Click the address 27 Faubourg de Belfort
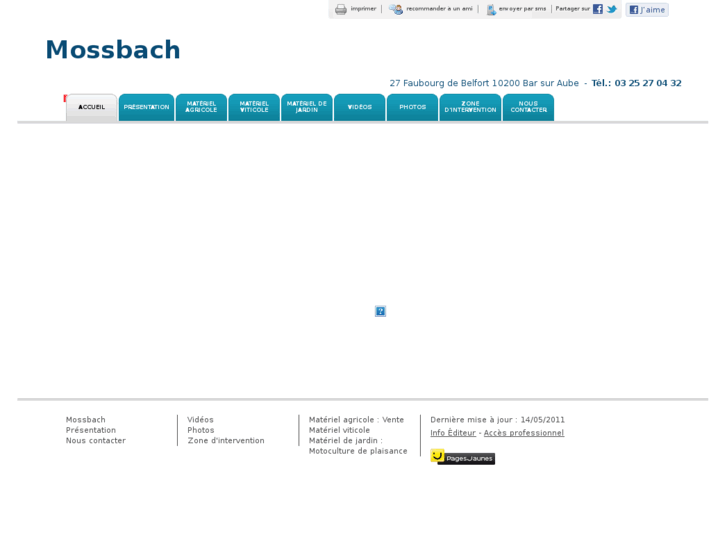The height and width of the screenshot is (545, 727). pos(439,83)
